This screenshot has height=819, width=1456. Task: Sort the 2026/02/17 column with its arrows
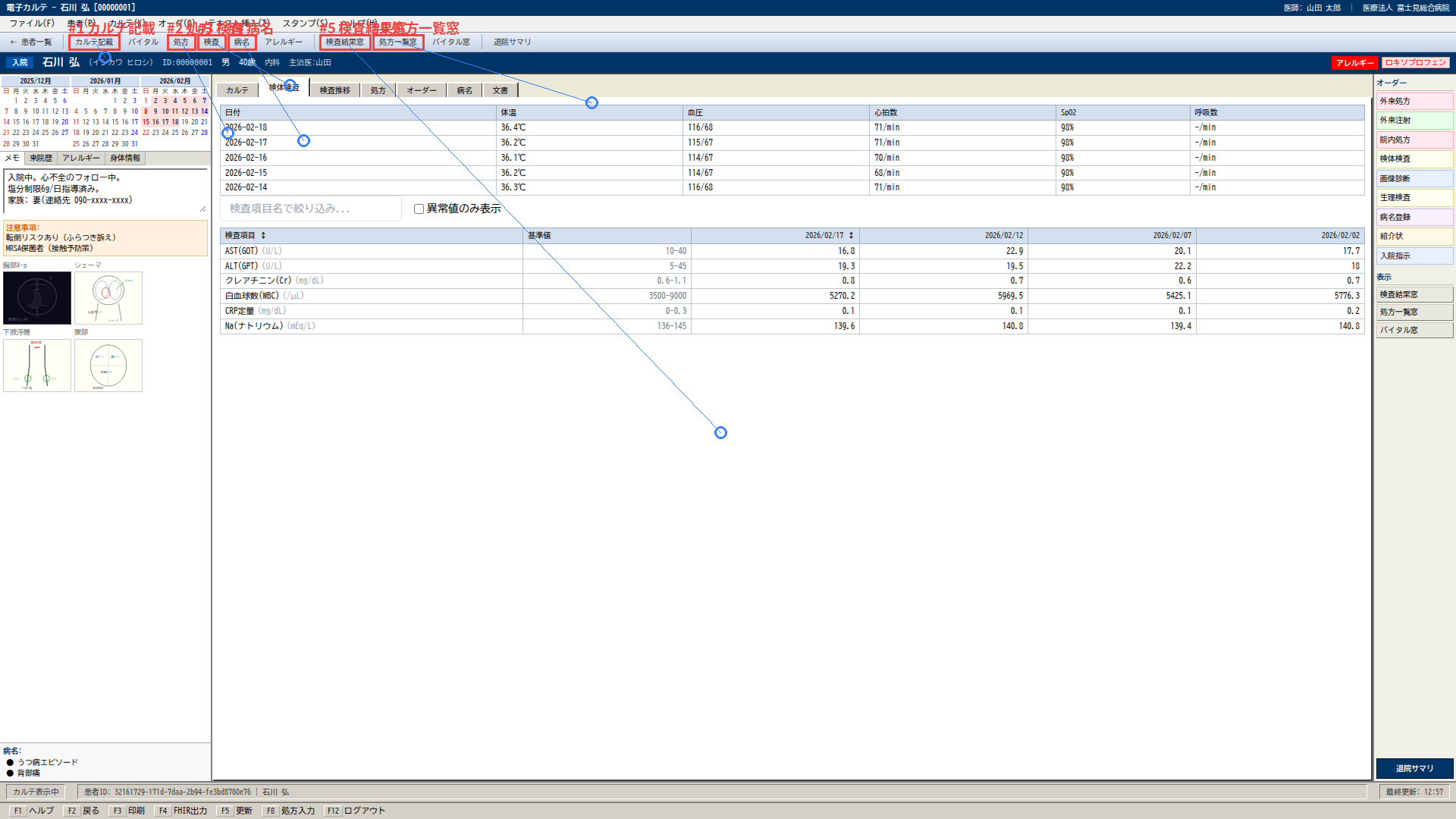pos(851,236)
